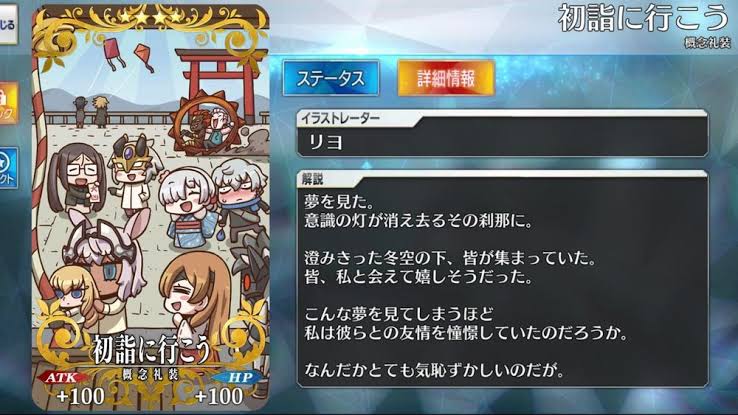Click the blue HP icon on card
Viewport: 738px width, 415px height.
tap(239, 377)
